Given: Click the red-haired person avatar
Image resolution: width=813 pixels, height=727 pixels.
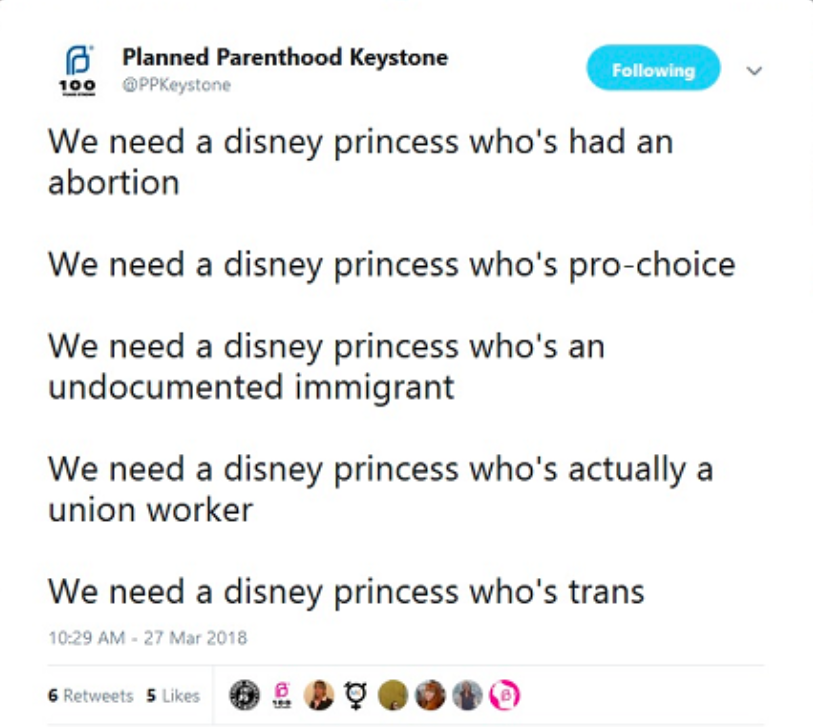Looking at the screenshot, I should click(x=430, y=695).
